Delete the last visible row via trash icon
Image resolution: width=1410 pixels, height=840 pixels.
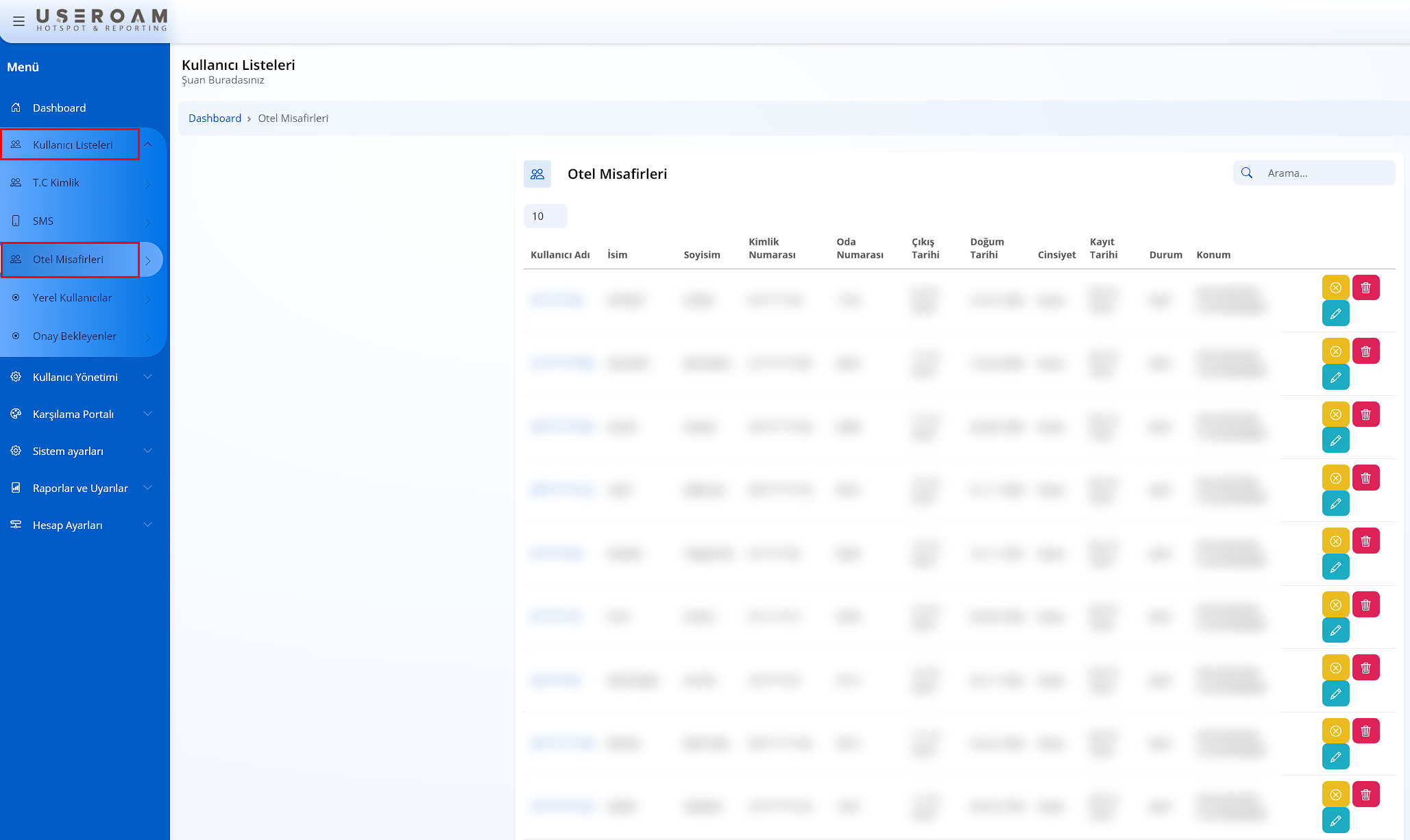click(x=1365, y=795)
